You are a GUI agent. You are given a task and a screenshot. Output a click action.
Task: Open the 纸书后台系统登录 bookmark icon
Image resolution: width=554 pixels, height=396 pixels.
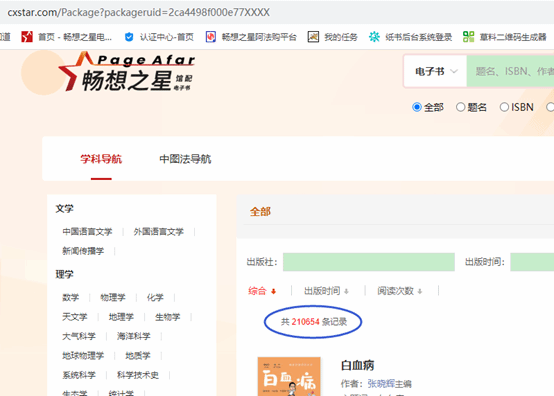374,37
